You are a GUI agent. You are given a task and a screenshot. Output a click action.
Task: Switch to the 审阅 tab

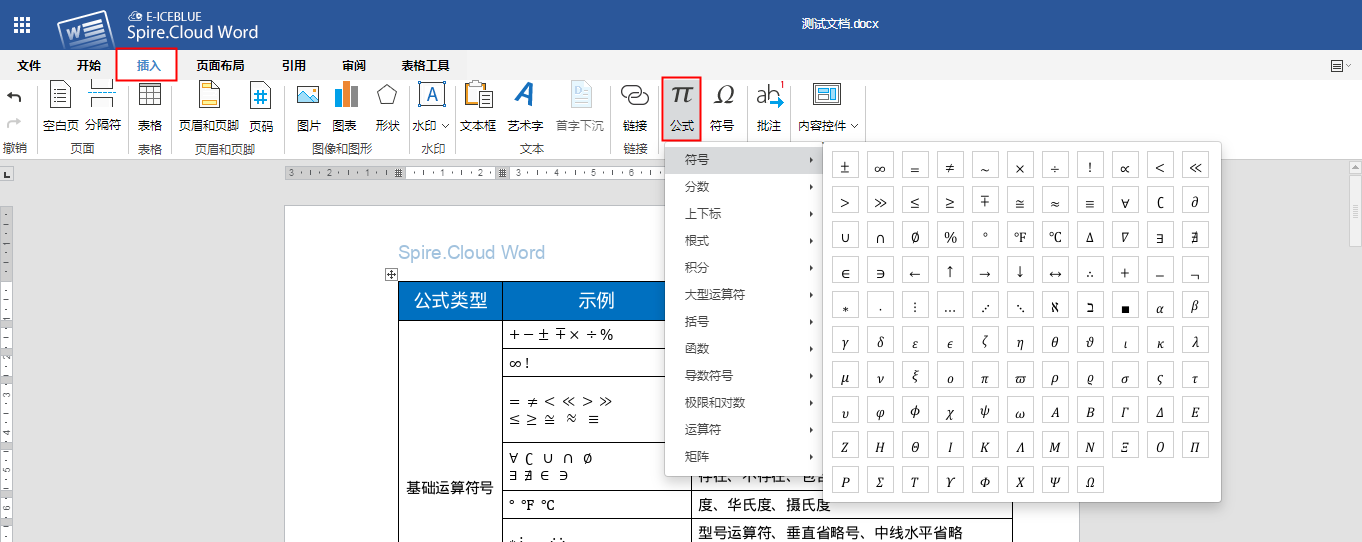(354, 65)
